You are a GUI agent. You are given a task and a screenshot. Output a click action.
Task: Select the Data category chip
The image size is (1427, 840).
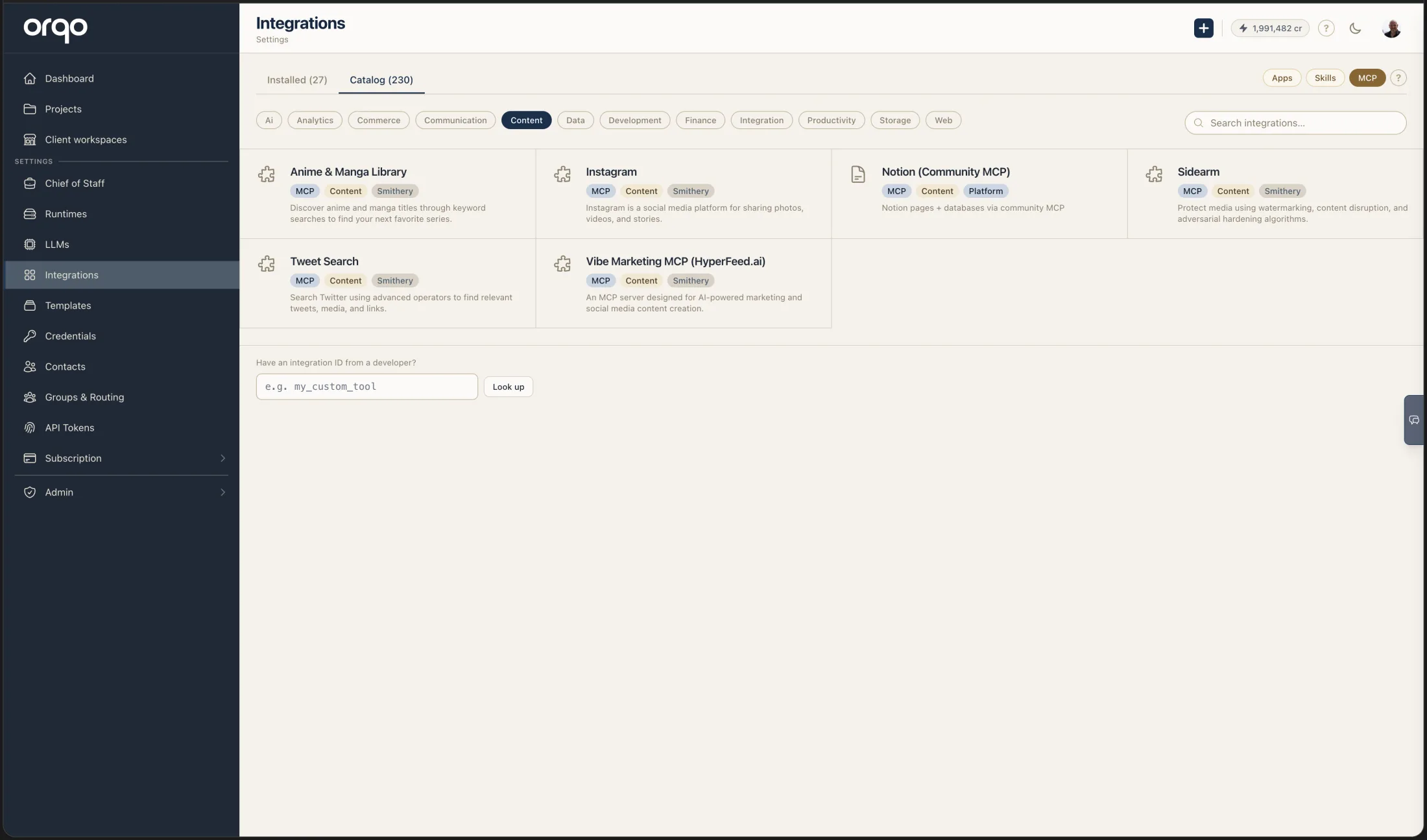pos(575,120)
